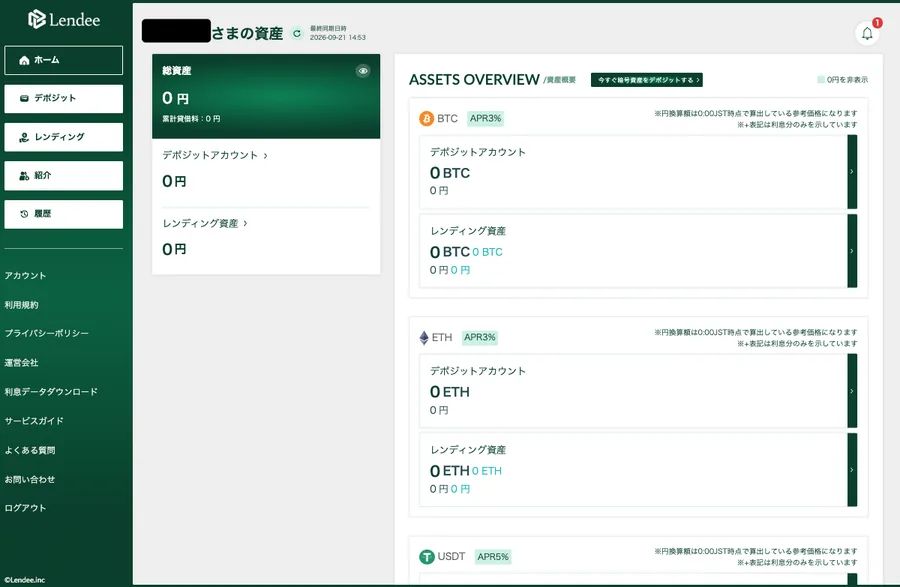Expand レンディング資産 in total assets card

tap(205, 223)
